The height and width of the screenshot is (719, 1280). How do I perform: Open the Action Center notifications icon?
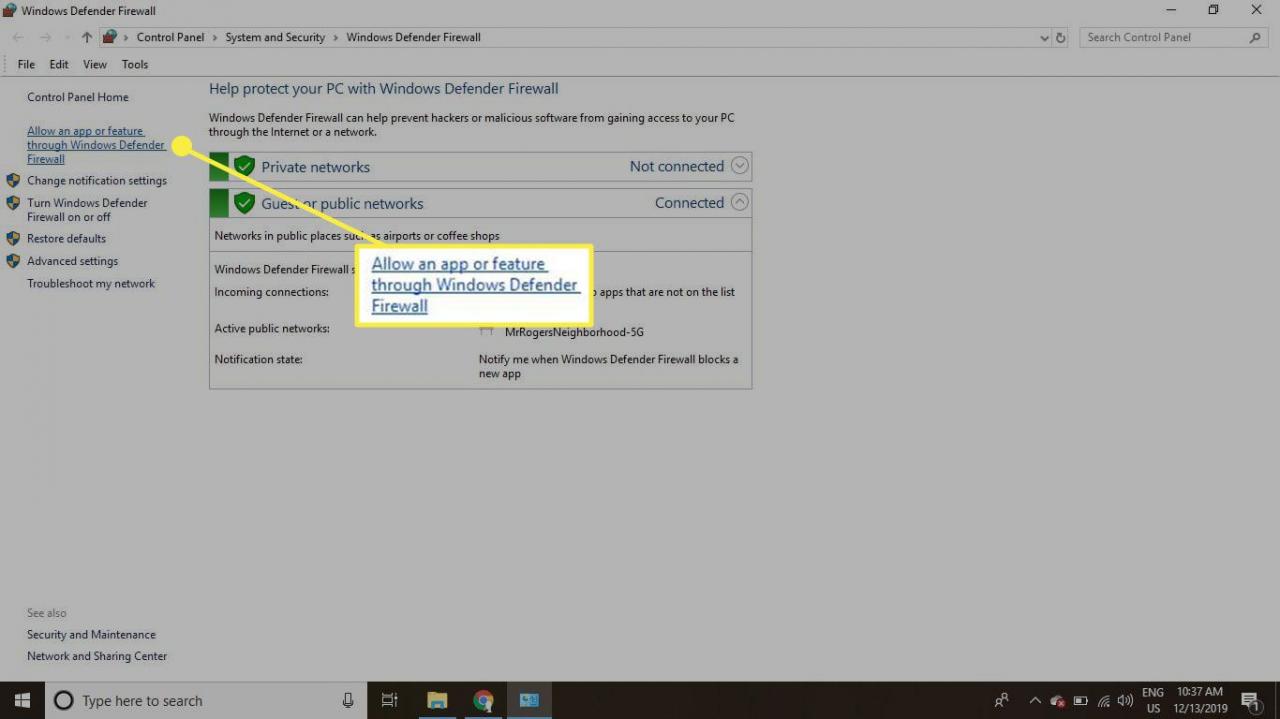[x=1250, y=700]
